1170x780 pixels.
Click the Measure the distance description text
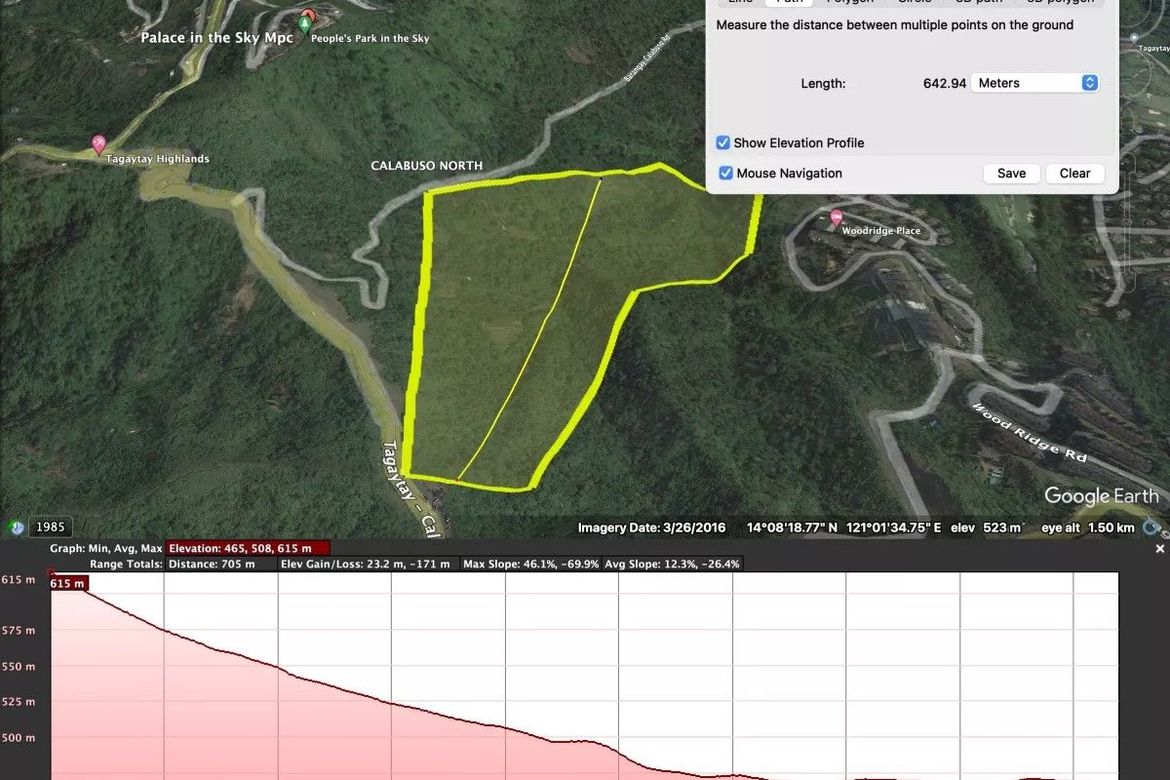pos(895,25)
